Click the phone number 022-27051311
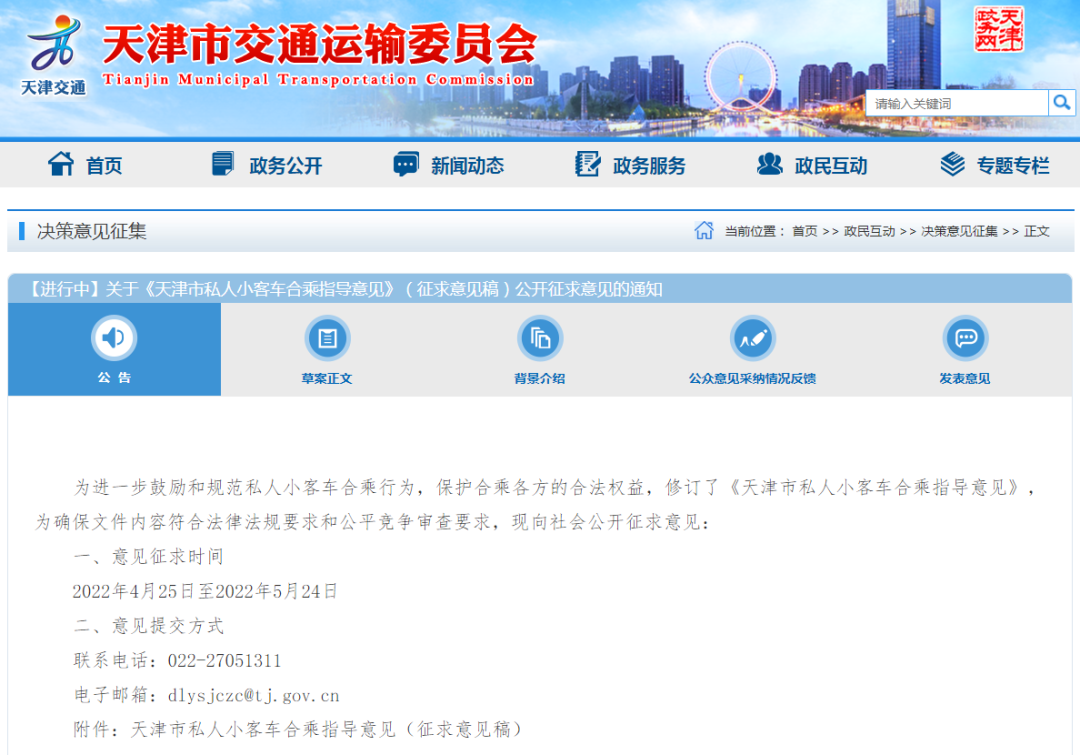This screenshot has height=755, width=1080. pyautogui.click(x=225, y=661)
